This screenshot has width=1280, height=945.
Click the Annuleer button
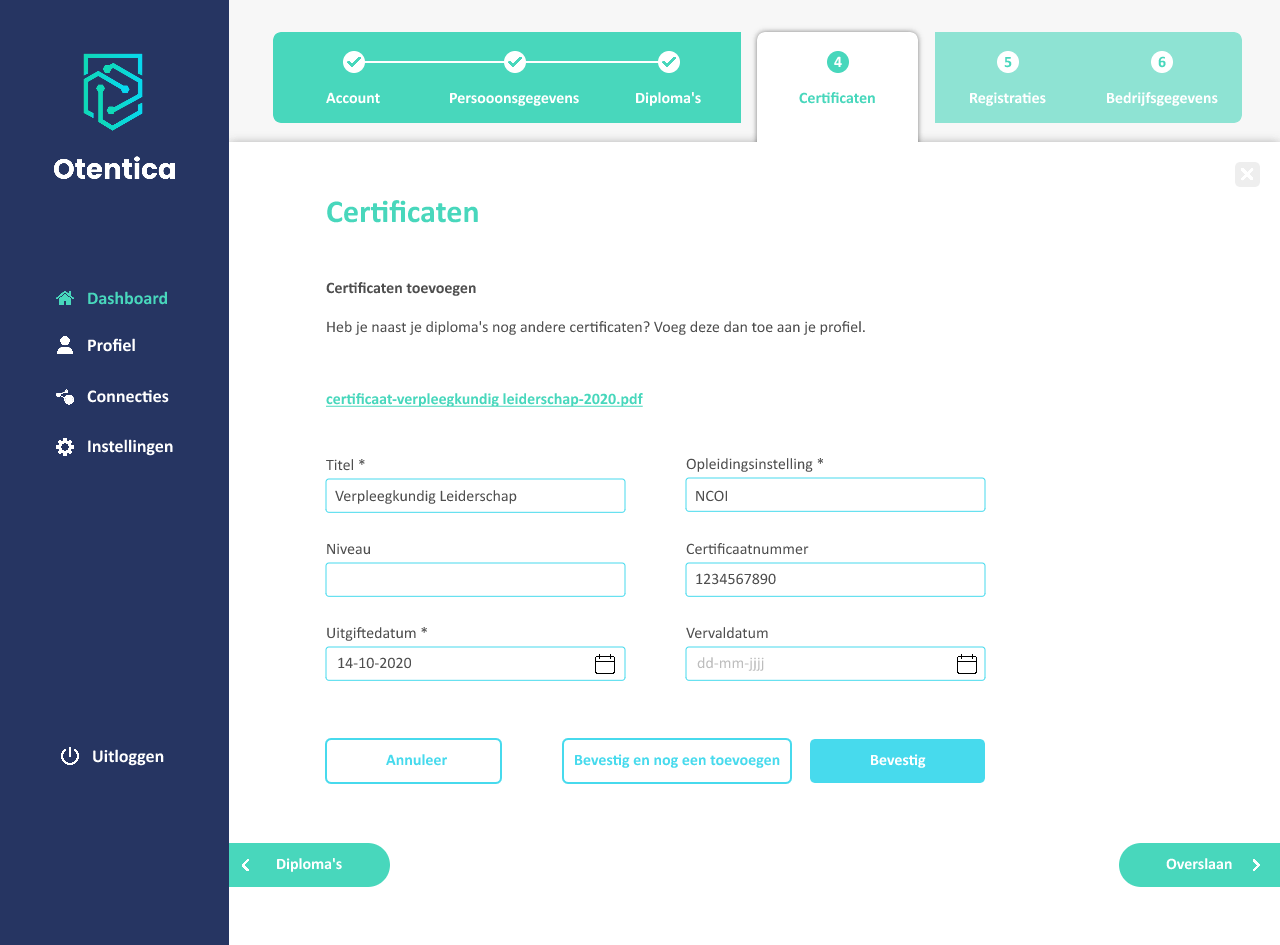[x=413, y=761]
